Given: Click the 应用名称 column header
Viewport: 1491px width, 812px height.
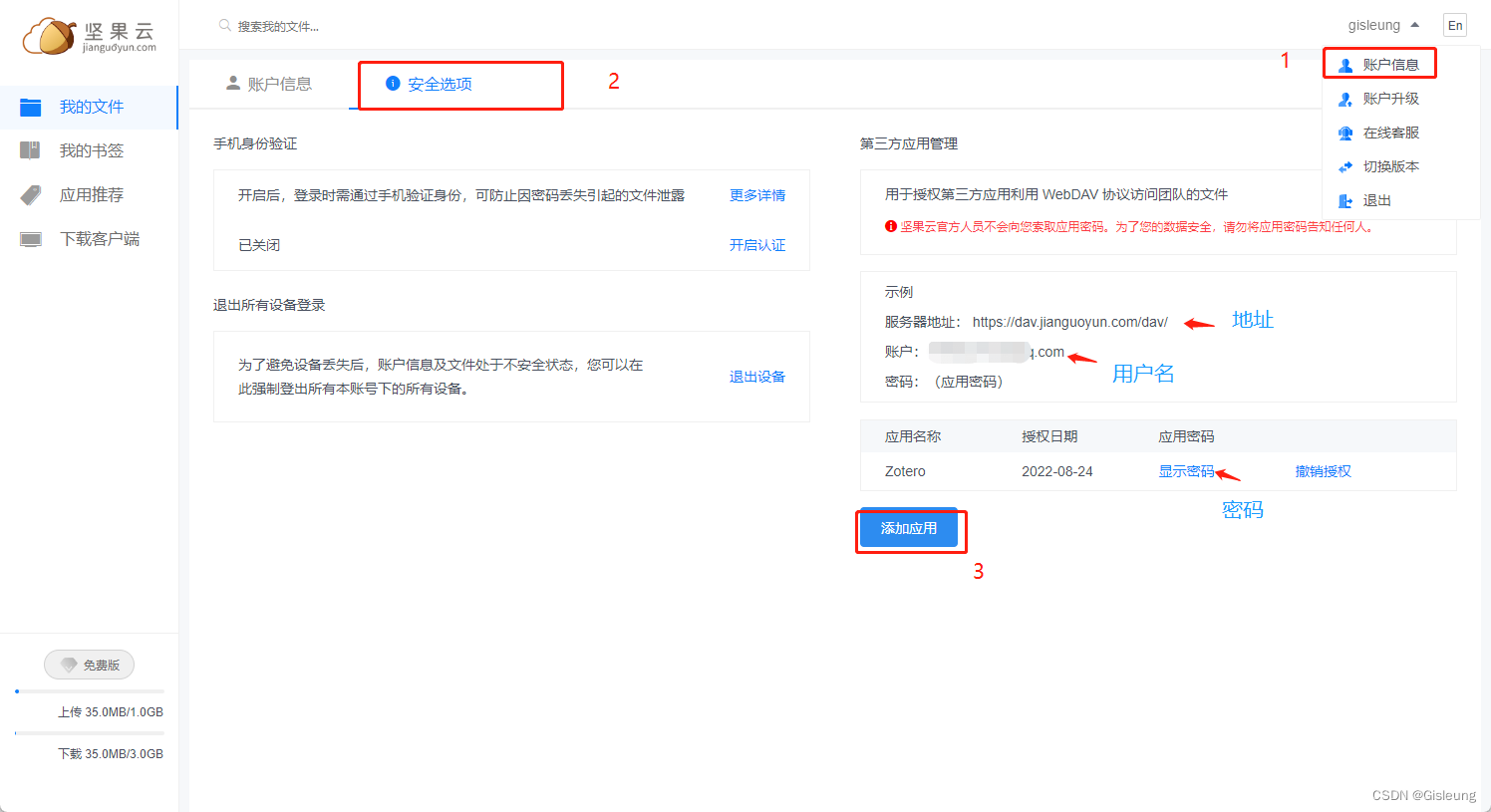Looking at the screenshot, I should pos(913,436).
